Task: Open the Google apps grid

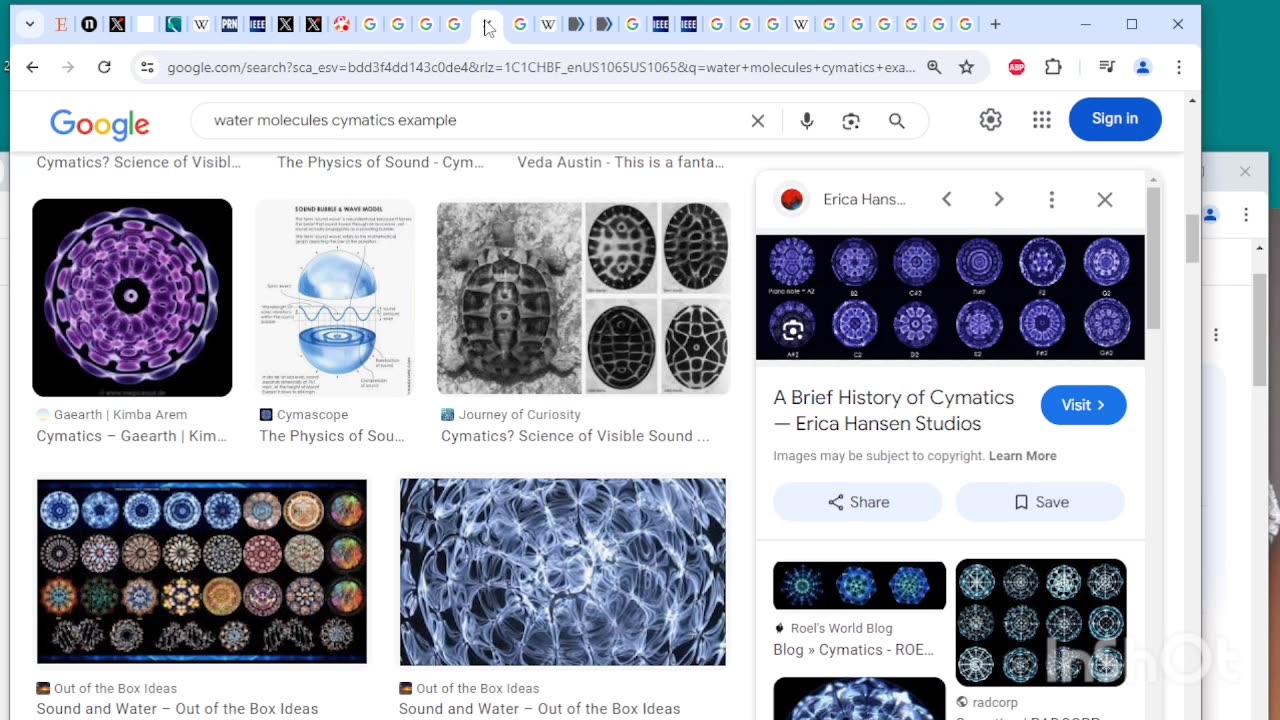Action: pyautogui.click(x=1042, y=120)
